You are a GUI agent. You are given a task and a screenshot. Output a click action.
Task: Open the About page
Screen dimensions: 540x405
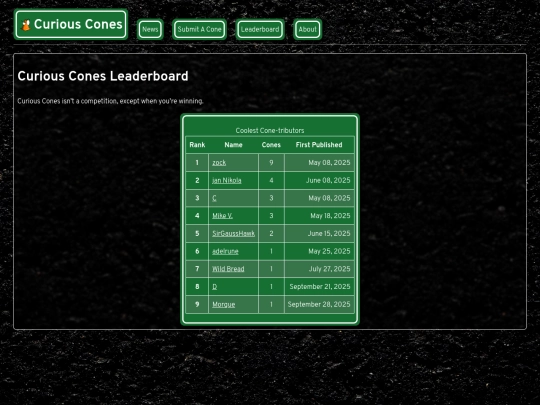(308, 30)
